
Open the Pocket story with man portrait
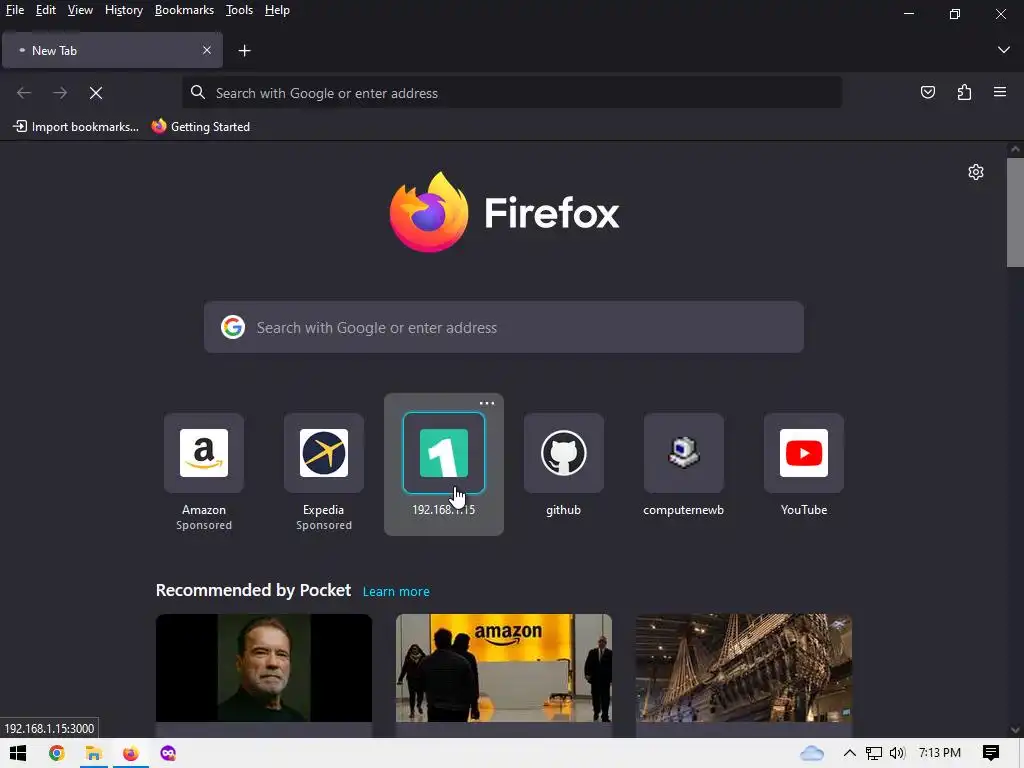[264, 668]
